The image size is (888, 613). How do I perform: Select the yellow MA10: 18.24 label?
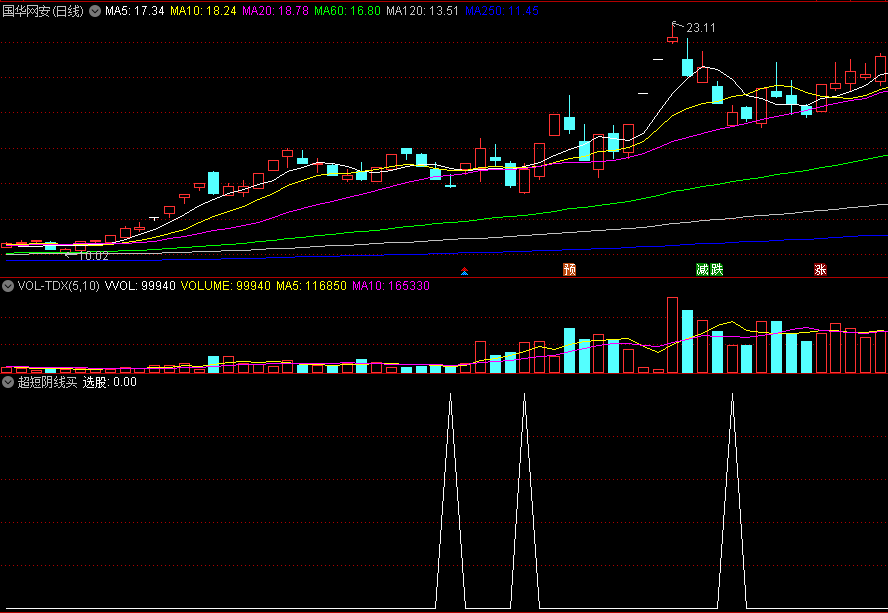[x=203, y=11]
